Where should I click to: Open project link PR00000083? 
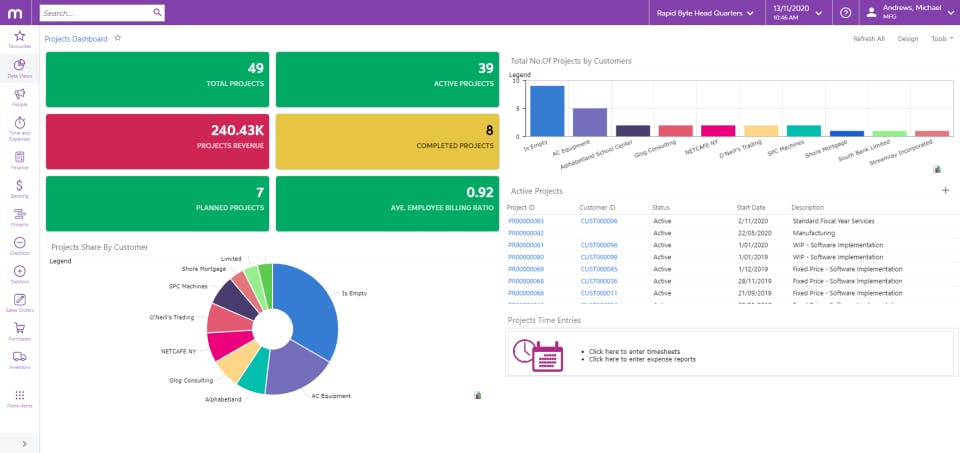[x=526, y=221]
